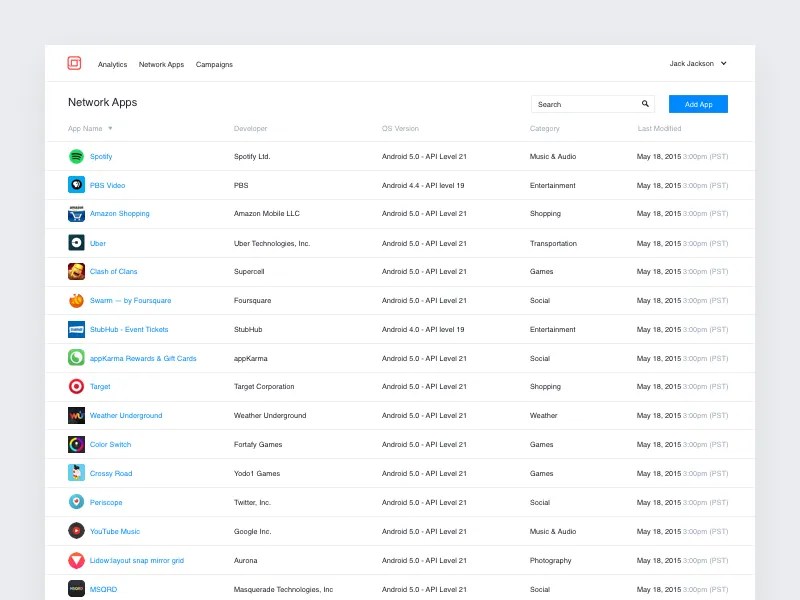Click the Lidow layout app icon
The image size is (800, 600).
pos(77,560)
